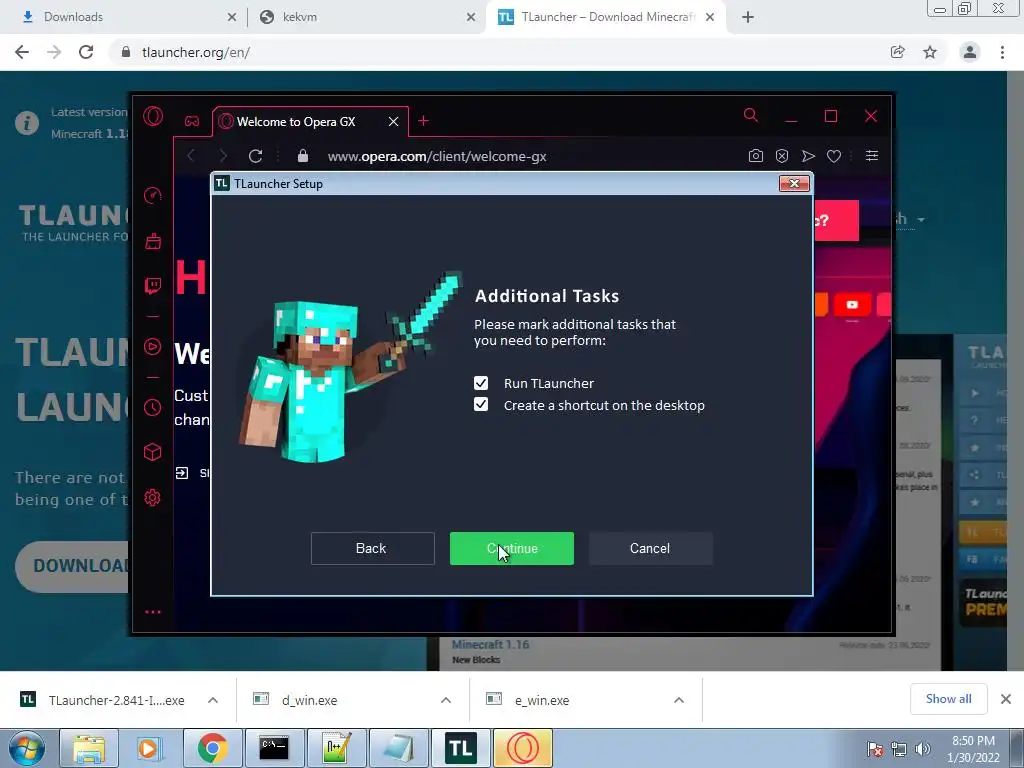
Task: Take snapshot with Opera camera icon
Action: [756, 156]
